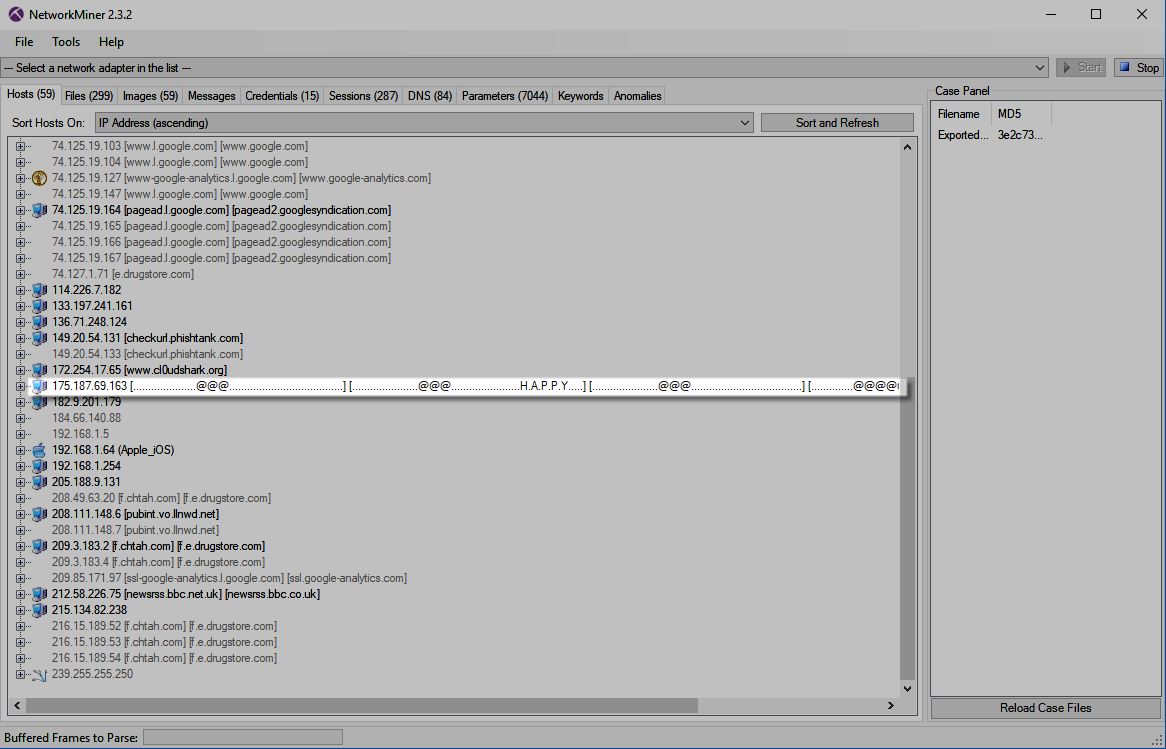Click the horizontal scrollbar thumb in hosts list
The height and width of the screenshot is (749, 1166).
pos(361,705)
